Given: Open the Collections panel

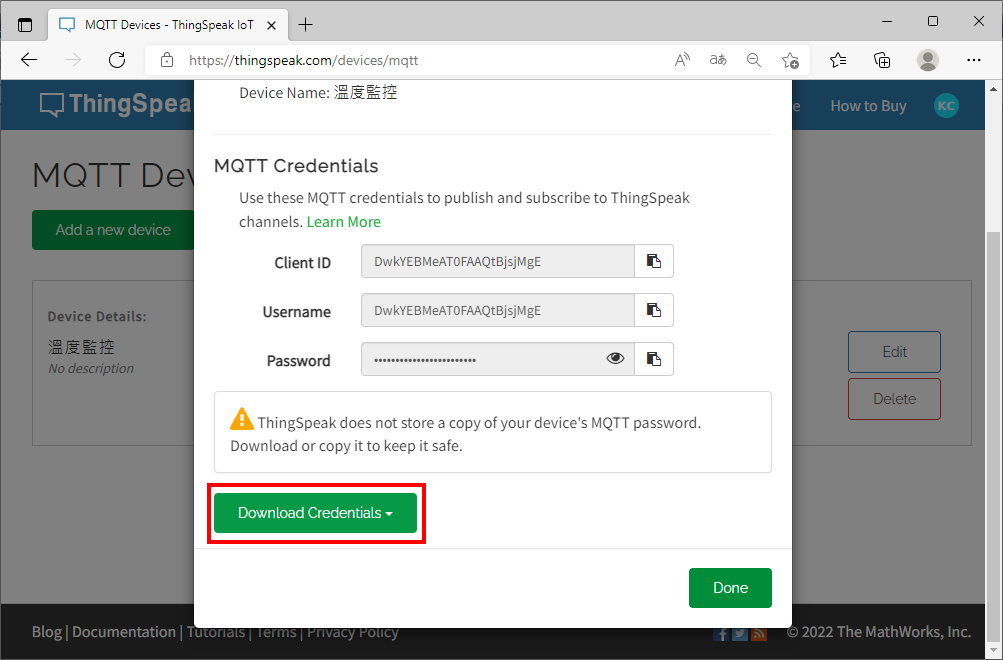Looking at the screenshot, I should [882, 60].
